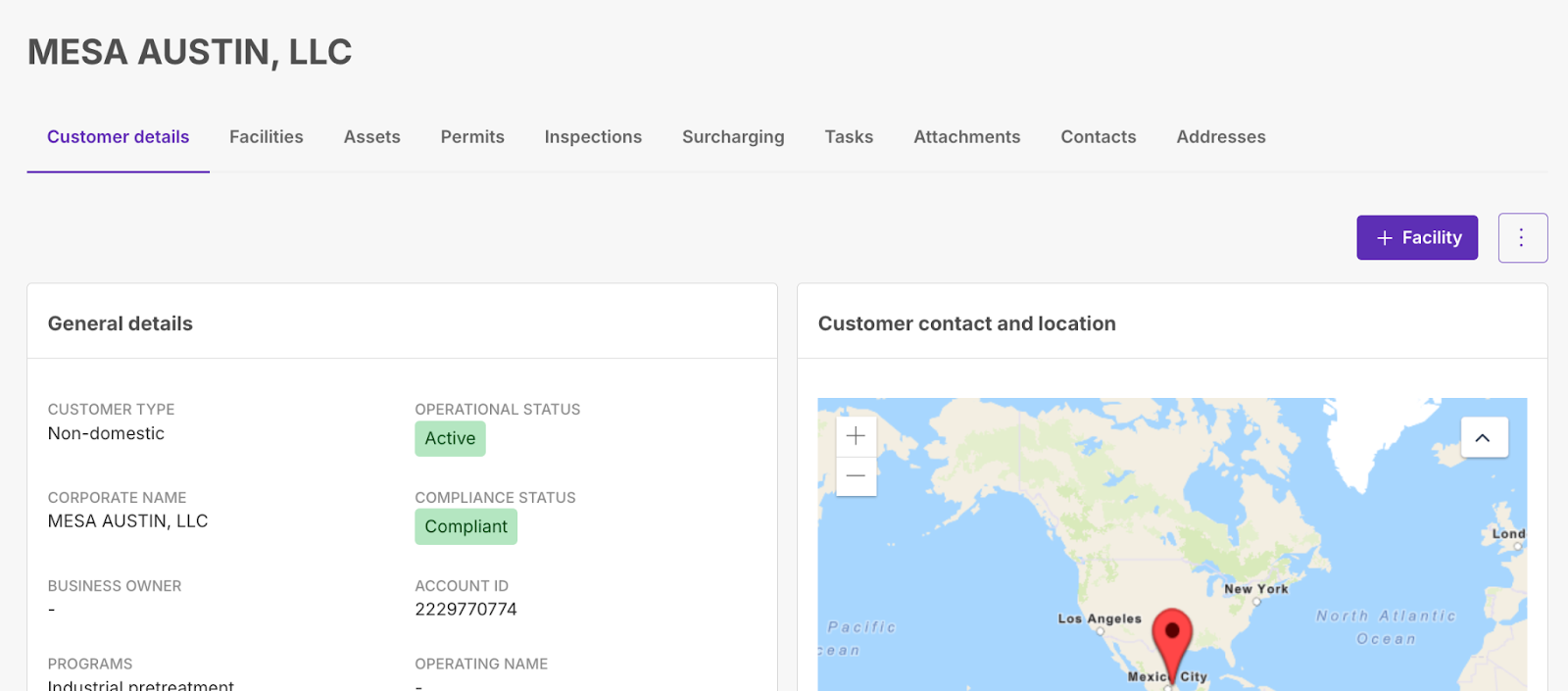The image size is (1568, 691).
Task: Add a new facility with + Facility
Action: pyautogui.click(x=1417, y=238)
